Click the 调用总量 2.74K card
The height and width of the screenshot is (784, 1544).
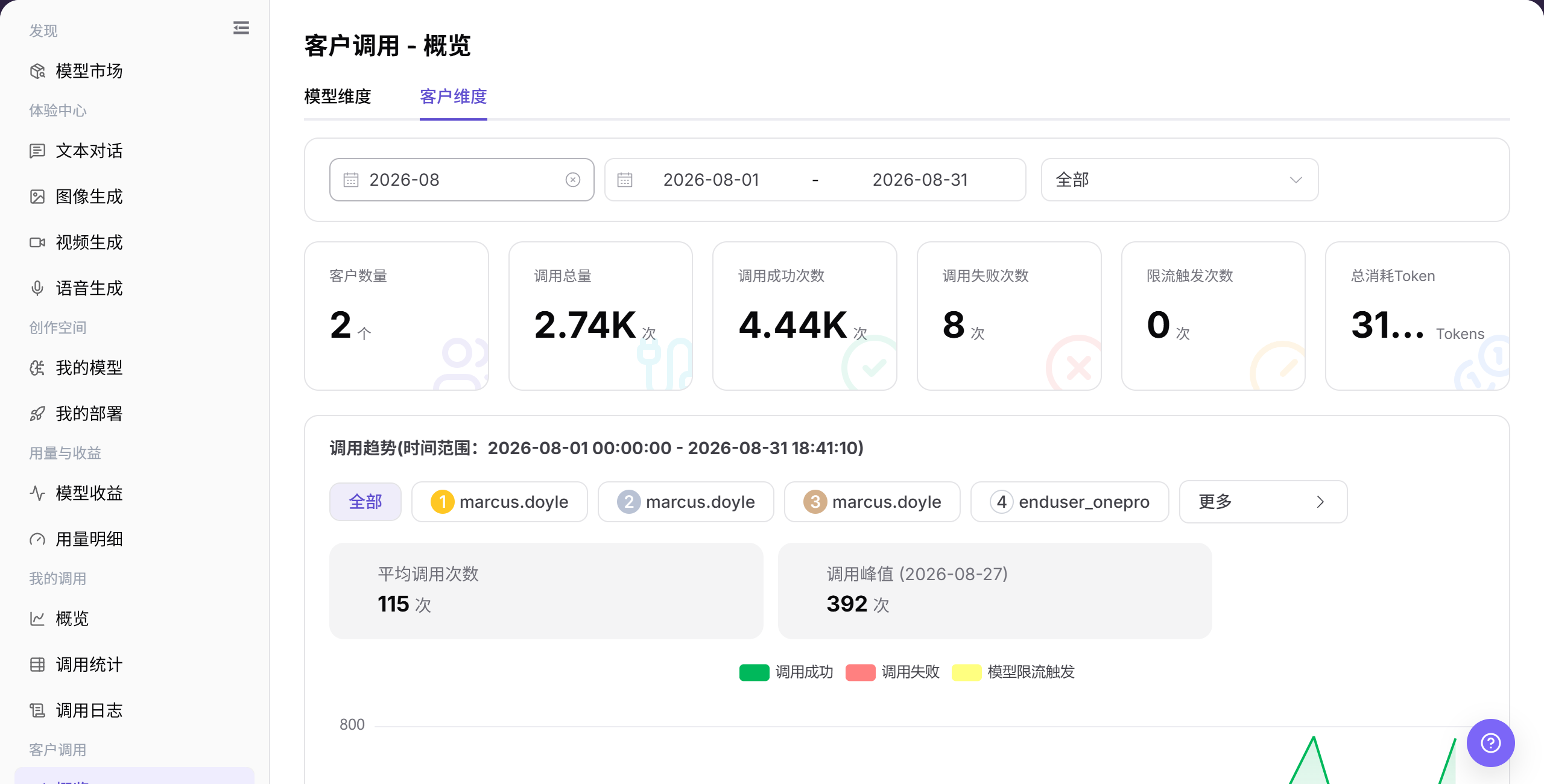coord(601,316)
